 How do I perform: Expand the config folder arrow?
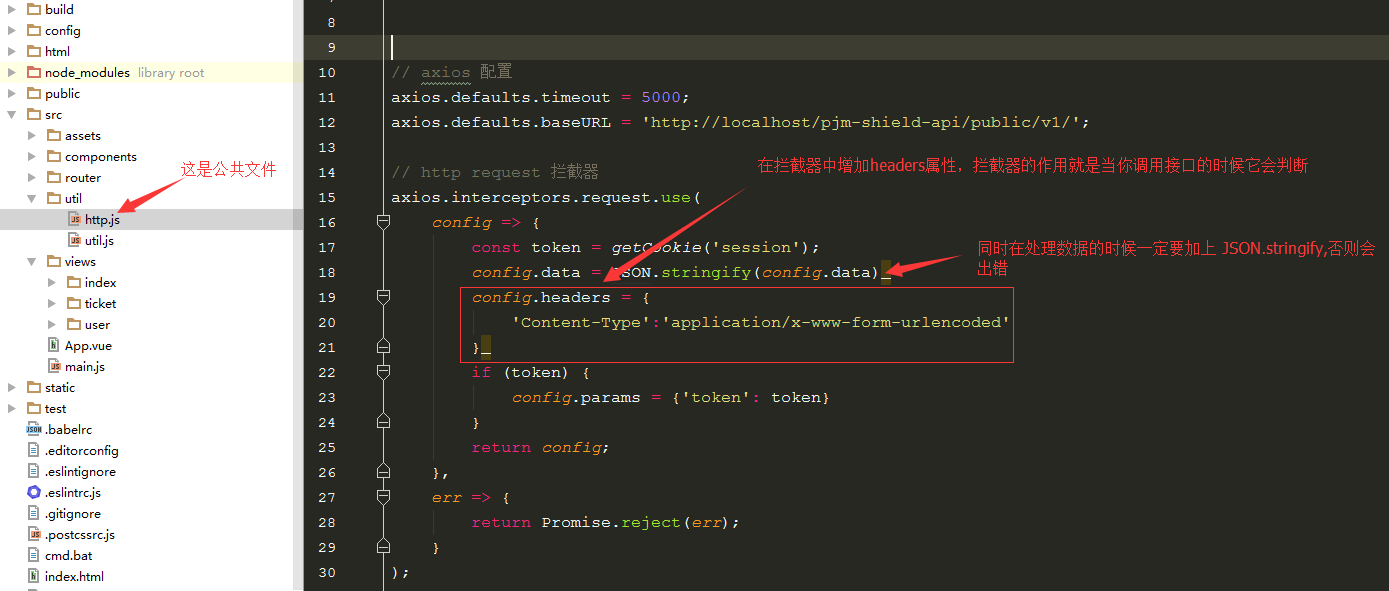(x=12, y=30)
